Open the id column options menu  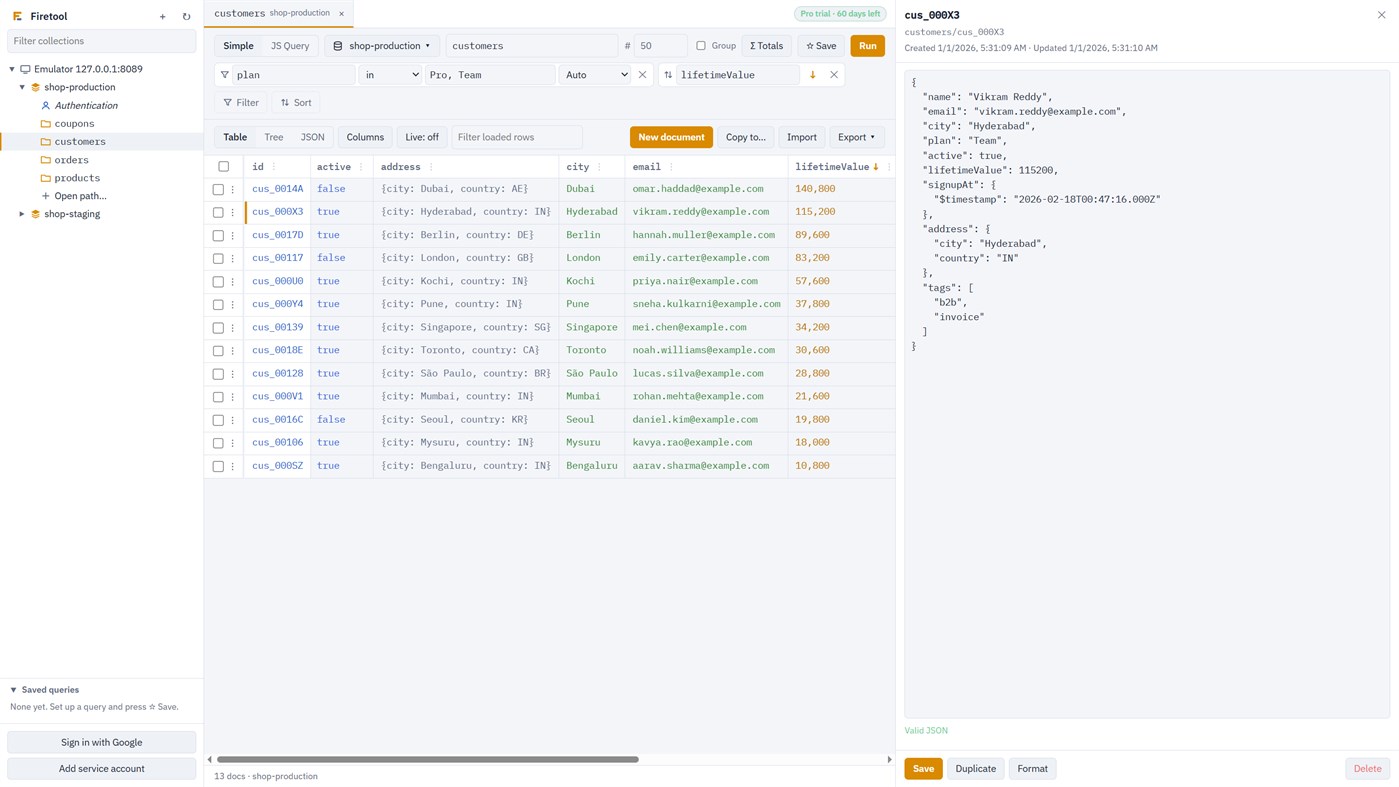pos(274,167)
